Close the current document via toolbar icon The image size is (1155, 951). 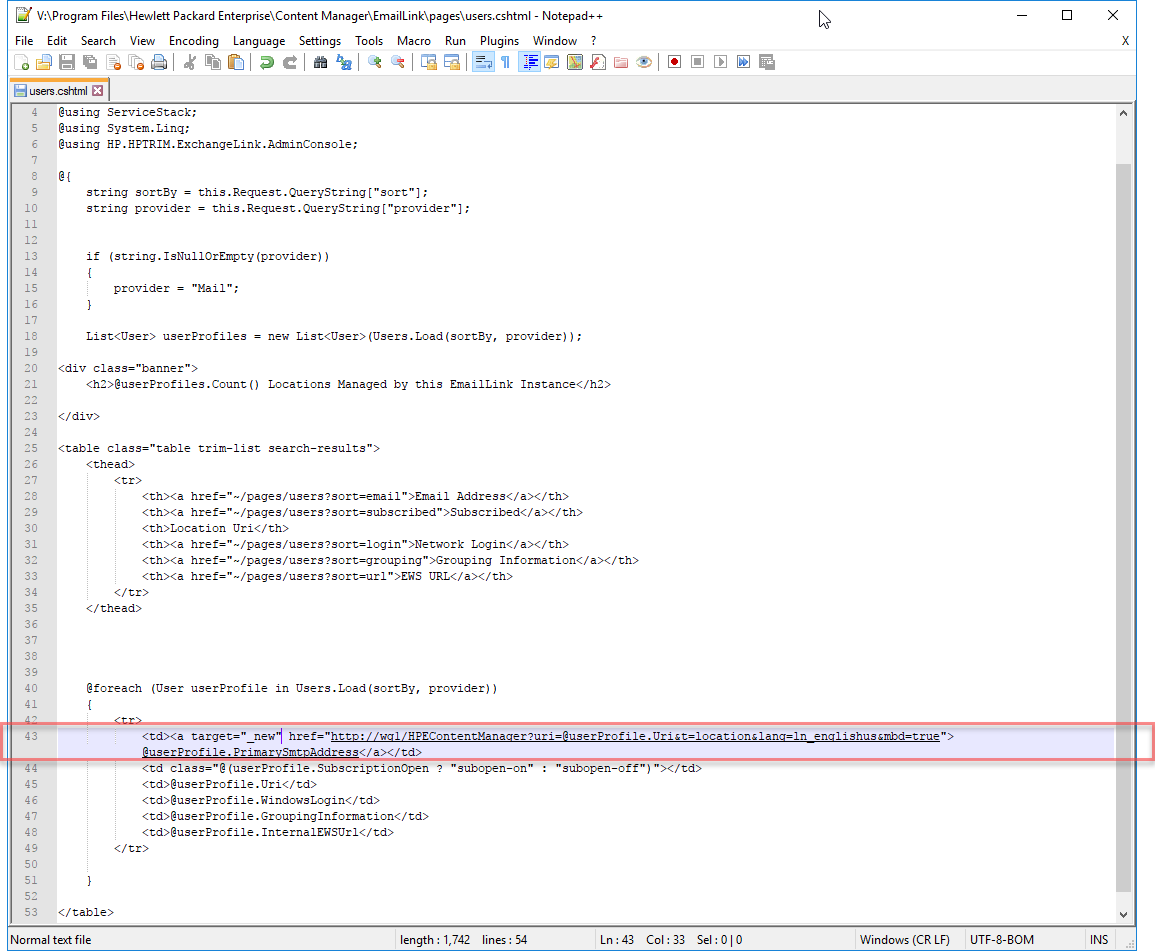[113, 63]
